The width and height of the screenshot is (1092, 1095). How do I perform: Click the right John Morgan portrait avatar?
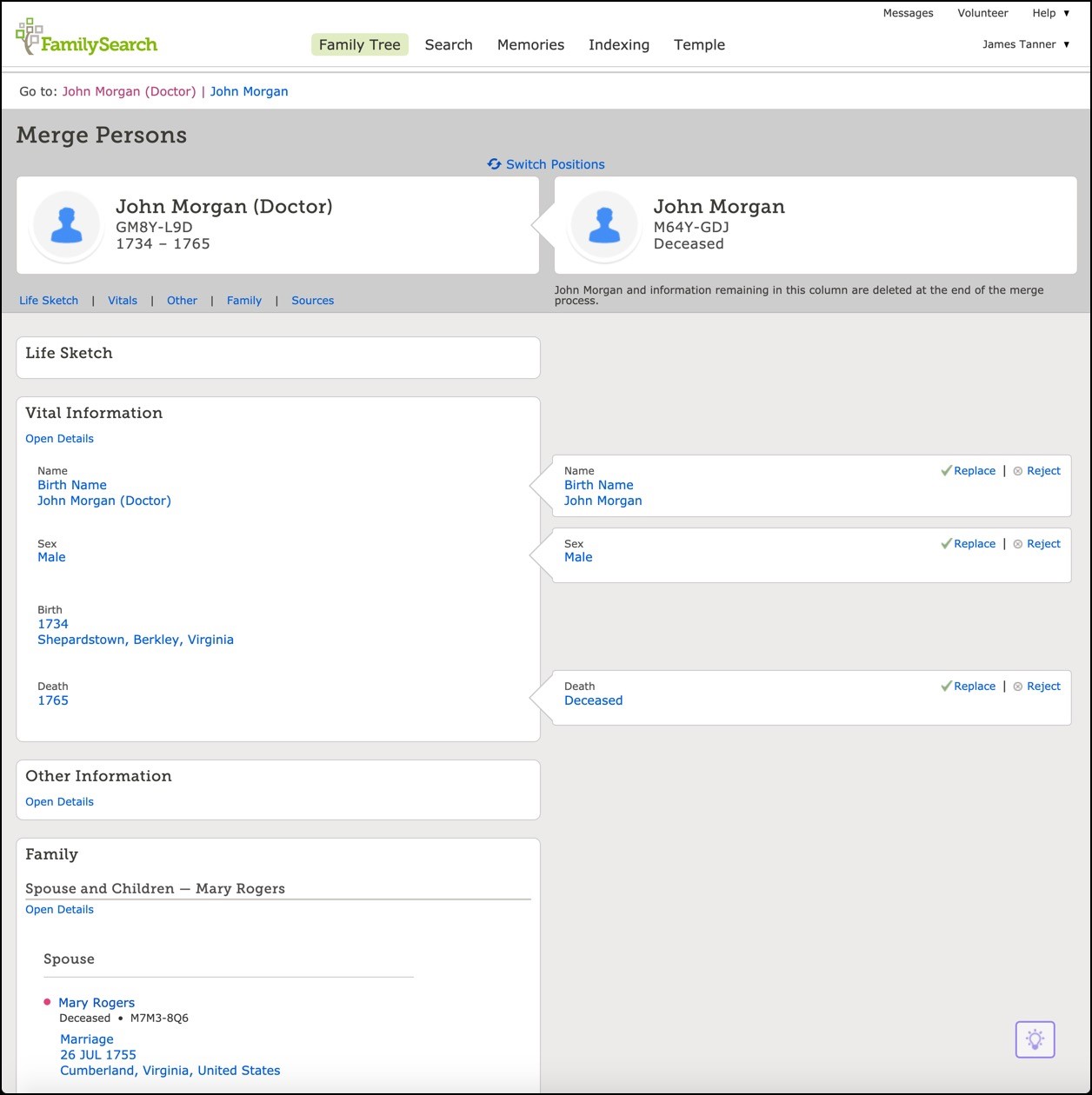(604, 225)
